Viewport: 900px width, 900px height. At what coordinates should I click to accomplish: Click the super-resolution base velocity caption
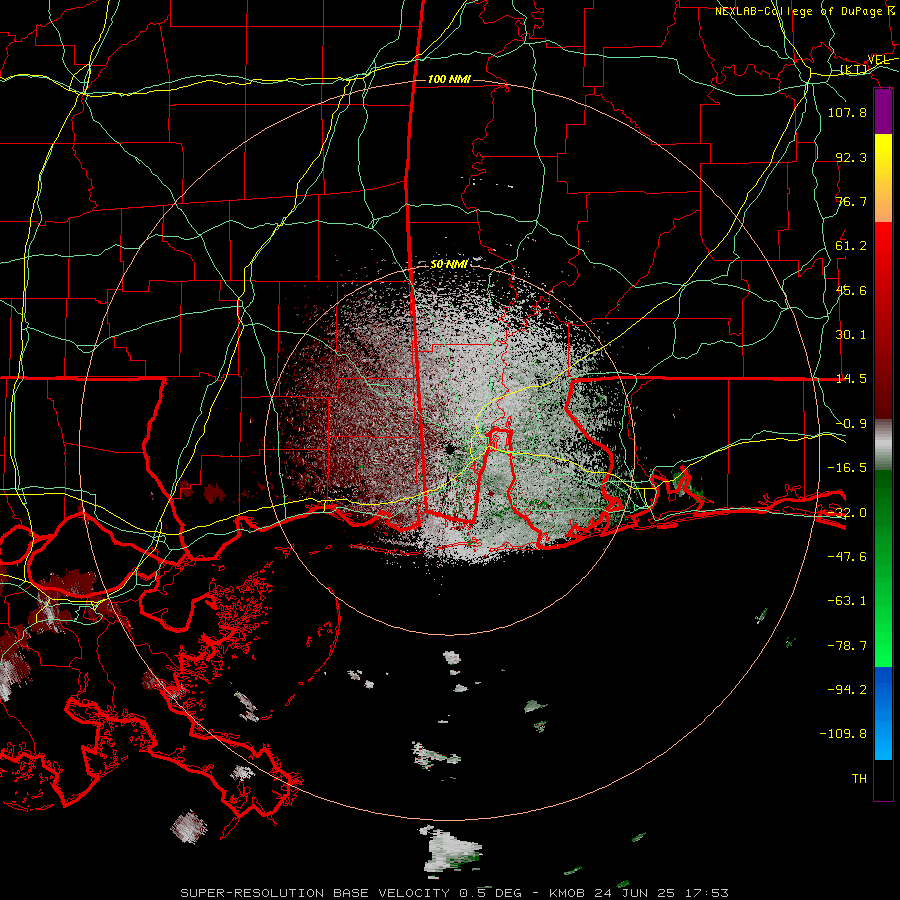point(454,893)
